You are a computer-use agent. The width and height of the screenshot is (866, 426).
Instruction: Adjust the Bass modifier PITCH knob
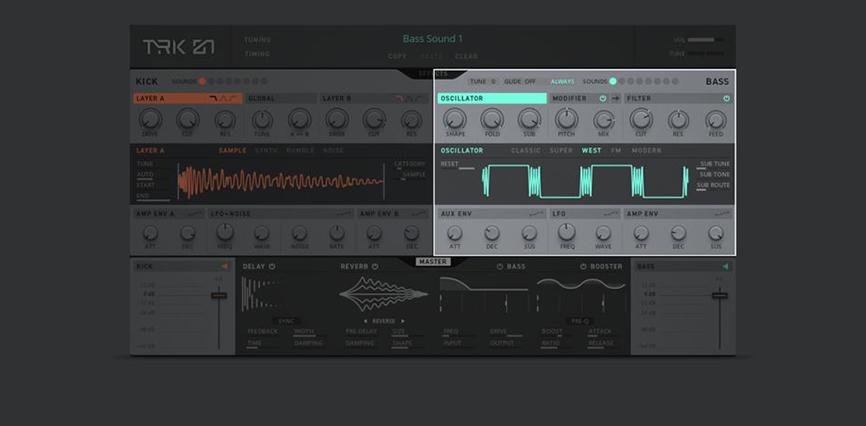[567, 119]
